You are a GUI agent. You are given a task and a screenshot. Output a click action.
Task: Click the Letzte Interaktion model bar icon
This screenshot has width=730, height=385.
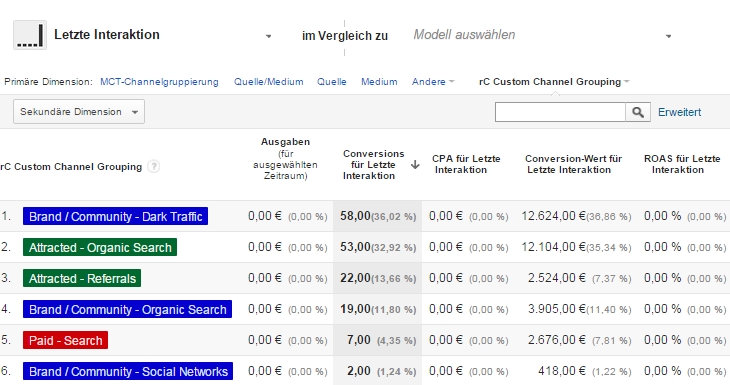pos(30,35)
